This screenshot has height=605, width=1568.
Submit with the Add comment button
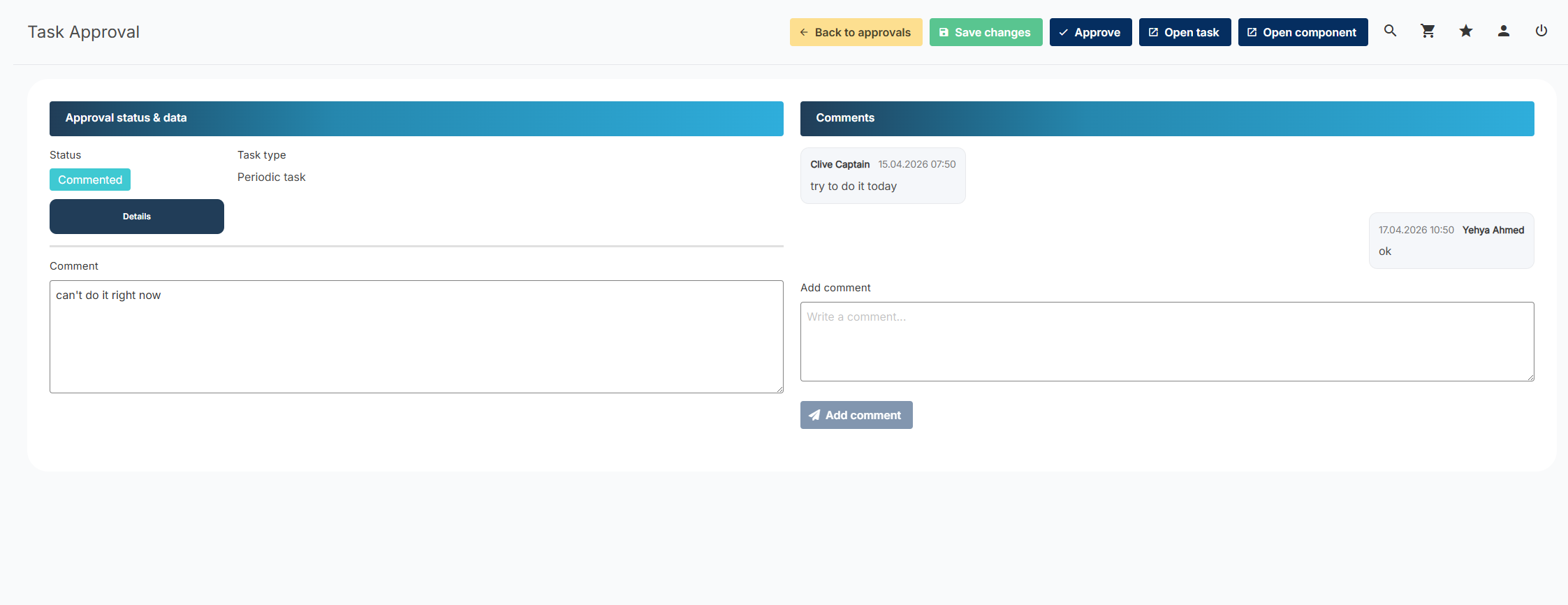pos(856,415)
